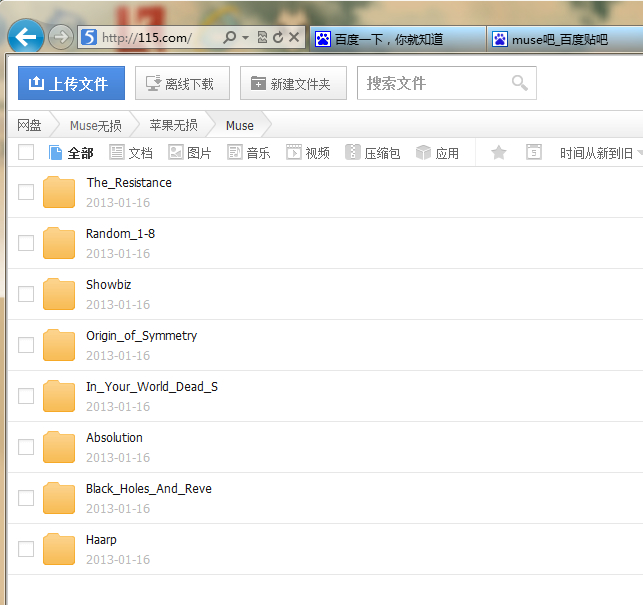Filter by 应用 applications

[x=437, y=153]
